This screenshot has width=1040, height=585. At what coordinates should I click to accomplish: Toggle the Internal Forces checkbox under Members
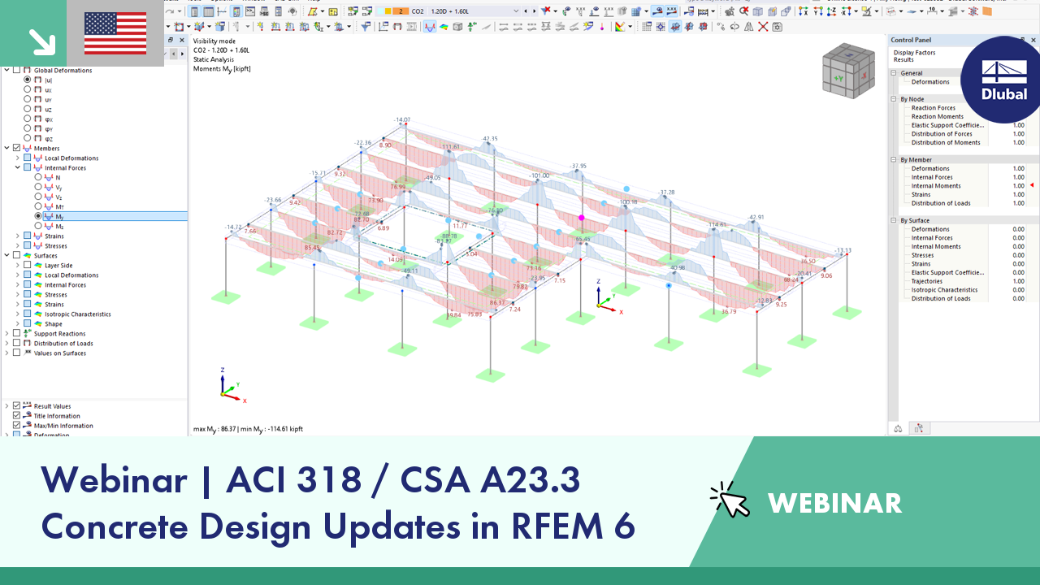(x=27, y=168)
